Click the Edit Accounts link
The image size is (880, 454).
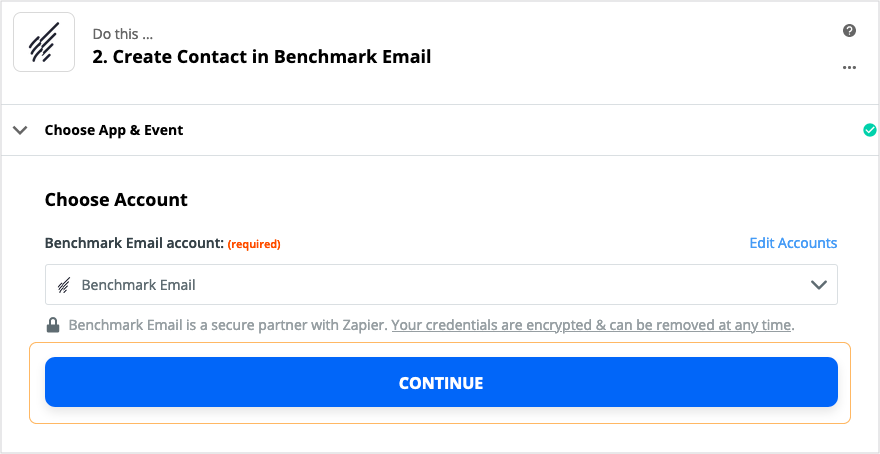[x=793, y=243]
